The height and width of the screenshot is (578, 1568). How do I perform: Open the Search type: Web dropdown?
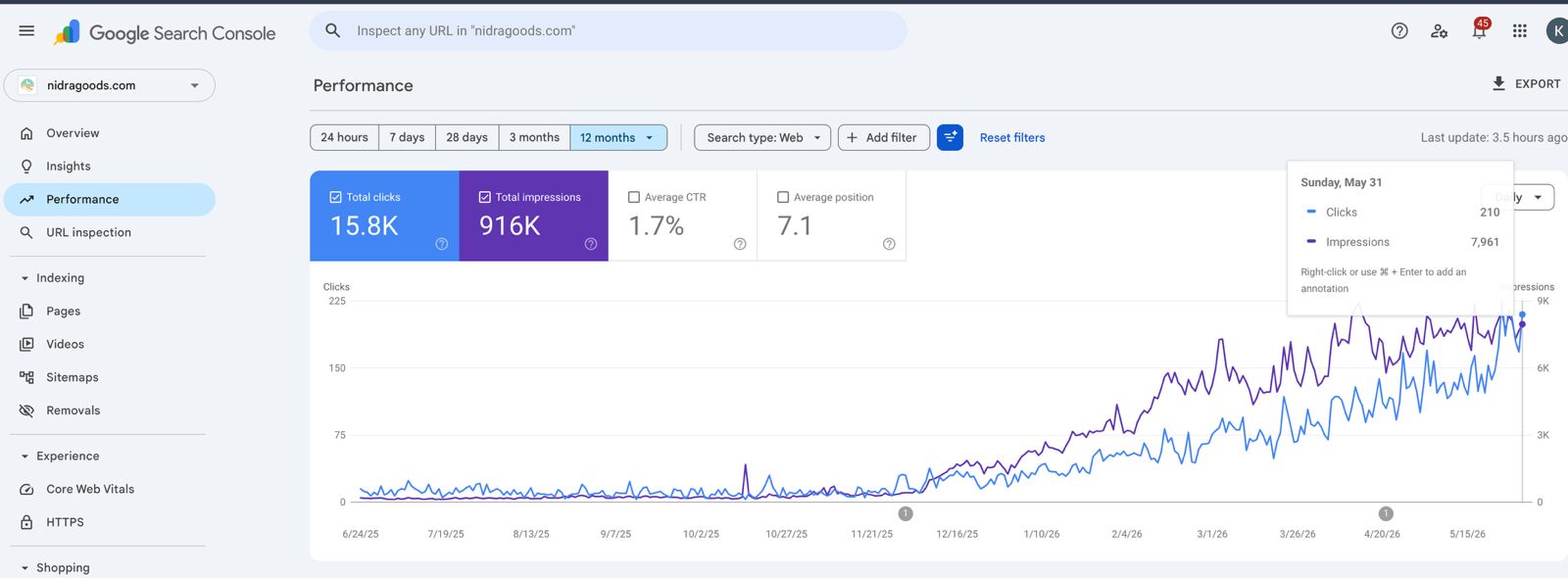(762, 137)
